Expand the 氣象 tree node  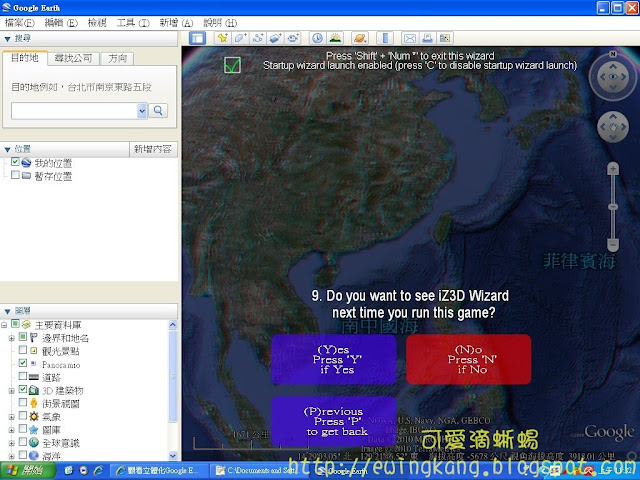click(x=11, y=417)
